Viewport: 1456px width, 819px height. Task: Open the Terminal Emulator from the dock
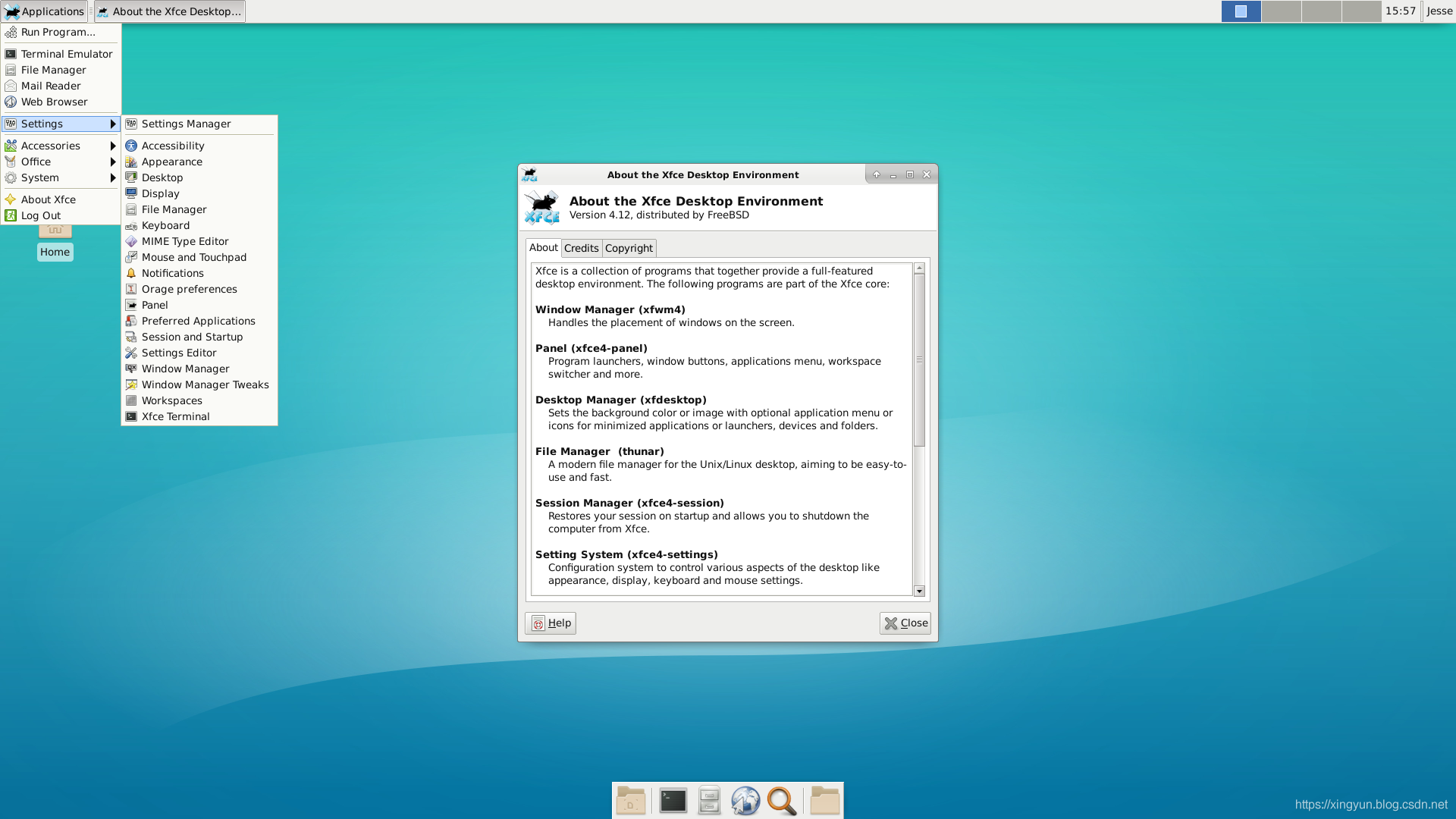tap(673, 800)
